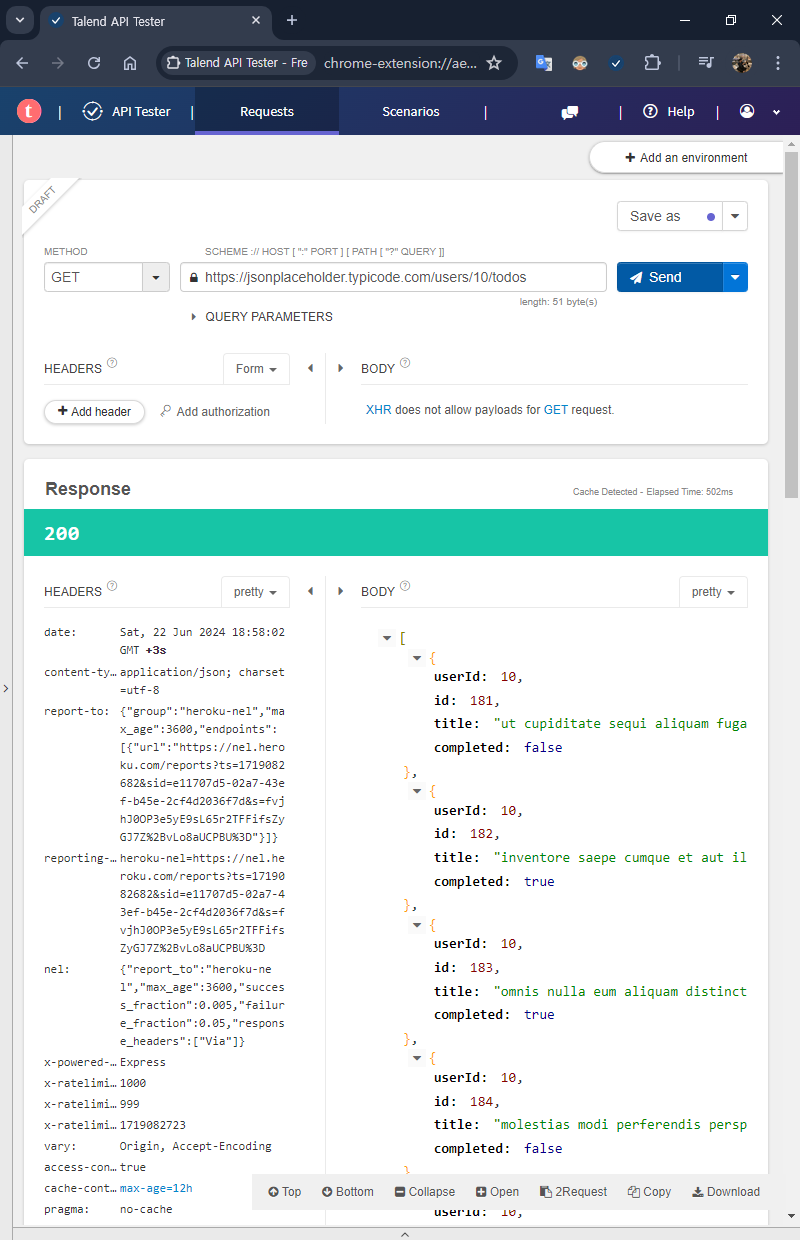Open response body pretty dropdown

pyautogui.click(x=713, y=592)
